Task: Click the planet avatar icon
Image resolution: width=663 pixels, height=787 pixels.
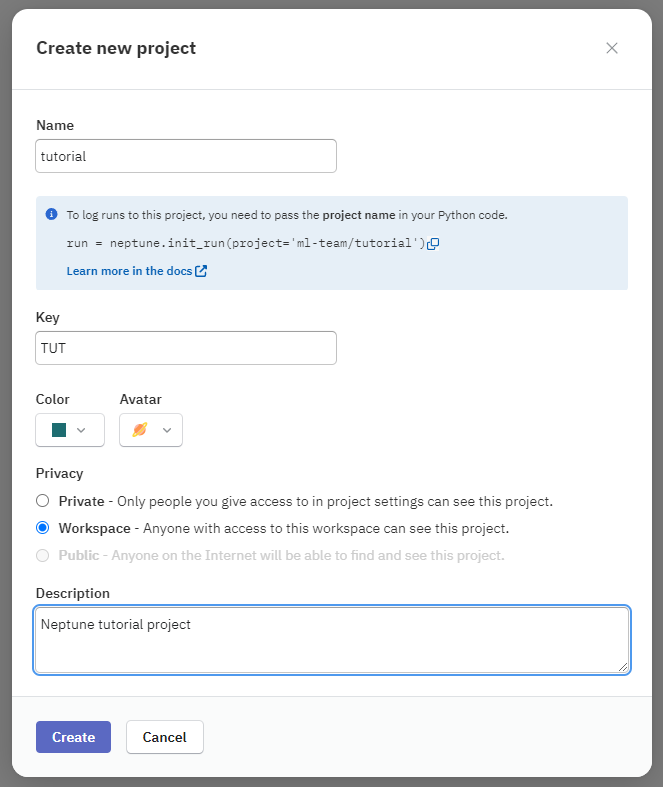Action: (x=140, y=430)
